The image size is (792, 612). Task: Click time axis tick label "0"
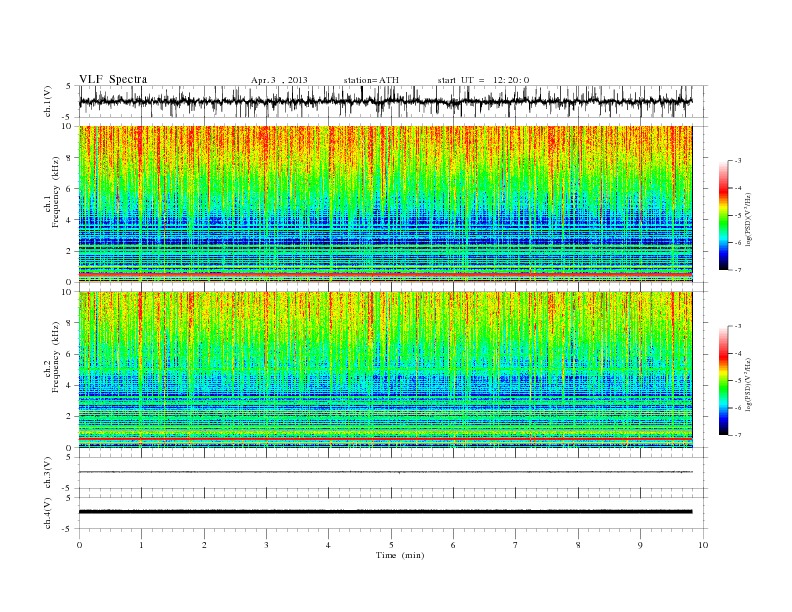click(x=79, y=545)
